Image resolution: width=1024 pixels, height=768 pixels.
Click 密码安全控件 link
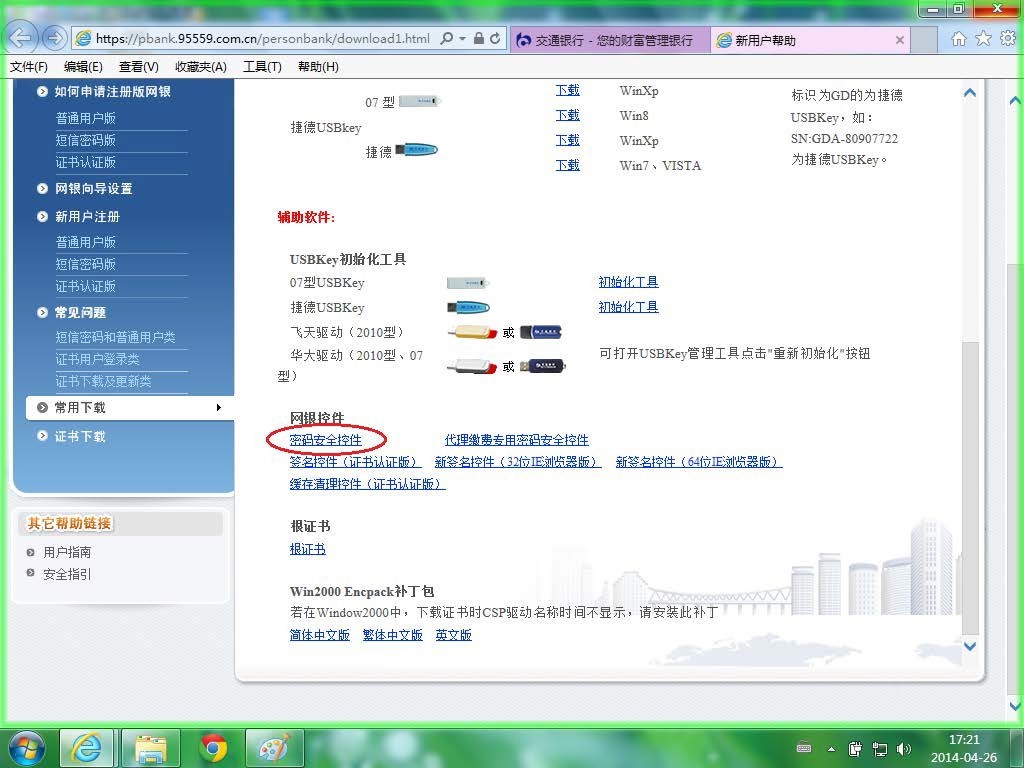click(x=325, y=440)
